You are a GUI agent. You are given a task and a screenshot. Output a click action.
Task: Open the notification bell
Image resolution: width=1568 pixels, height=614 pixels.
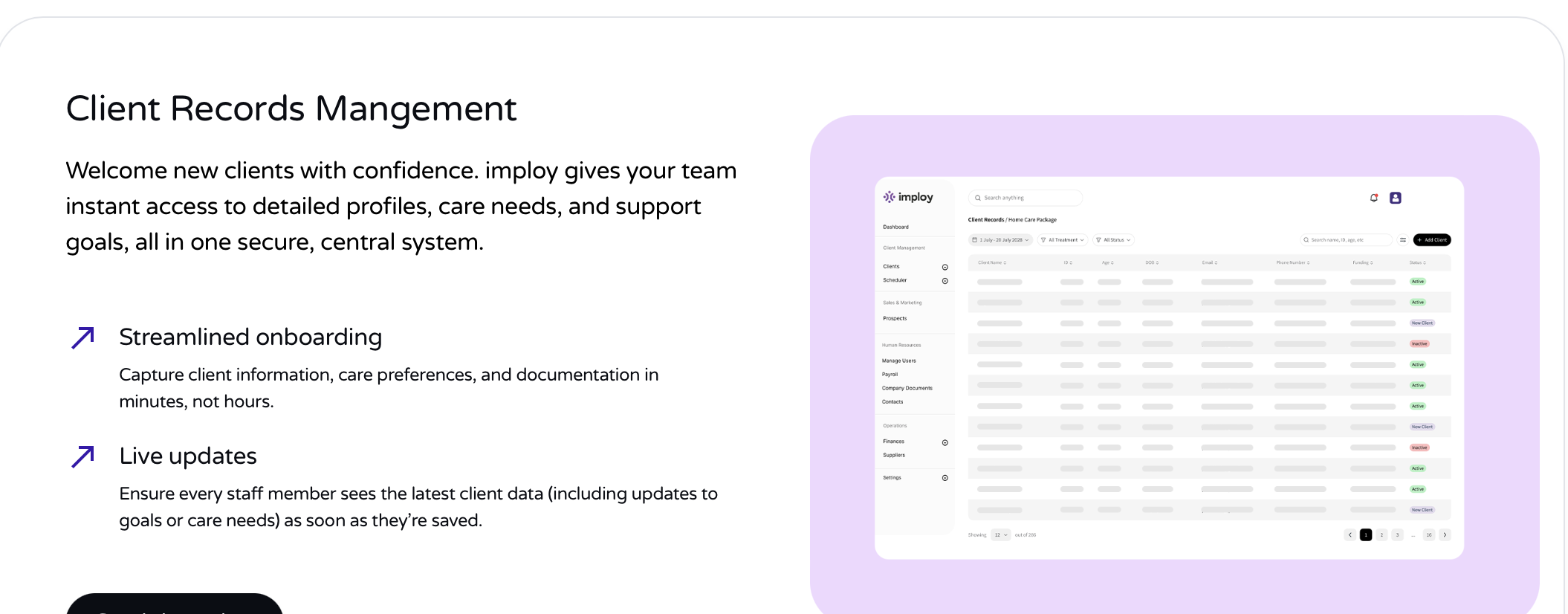click(x=1374, y=198)
